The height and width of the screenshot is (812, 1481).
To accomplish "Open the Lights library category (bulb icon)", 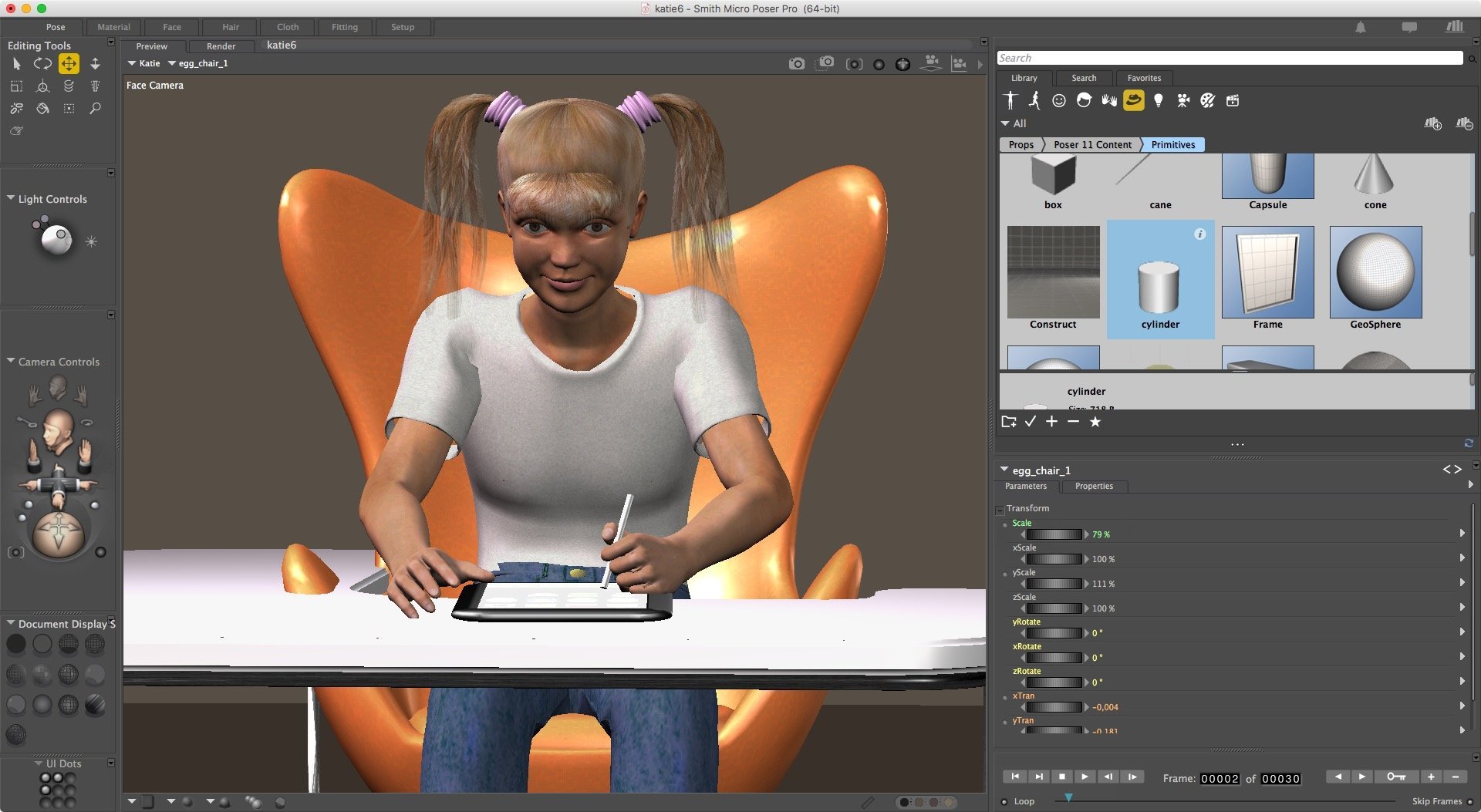I will point(1158,100).
